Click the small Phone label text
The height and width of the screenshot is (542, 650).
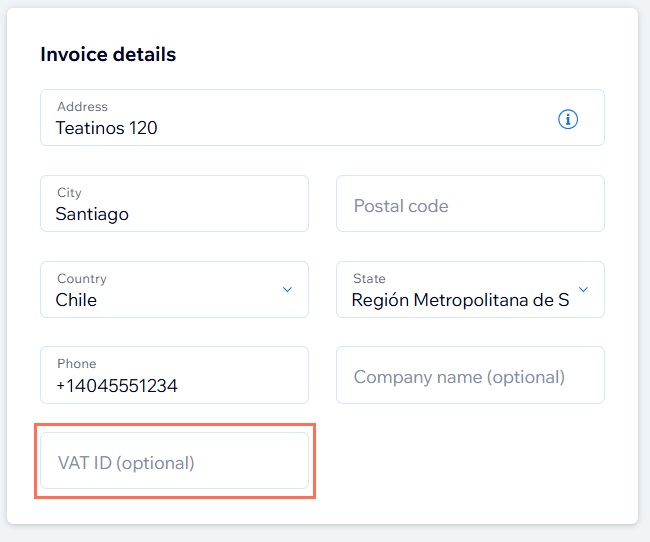(x=76, y=364)
